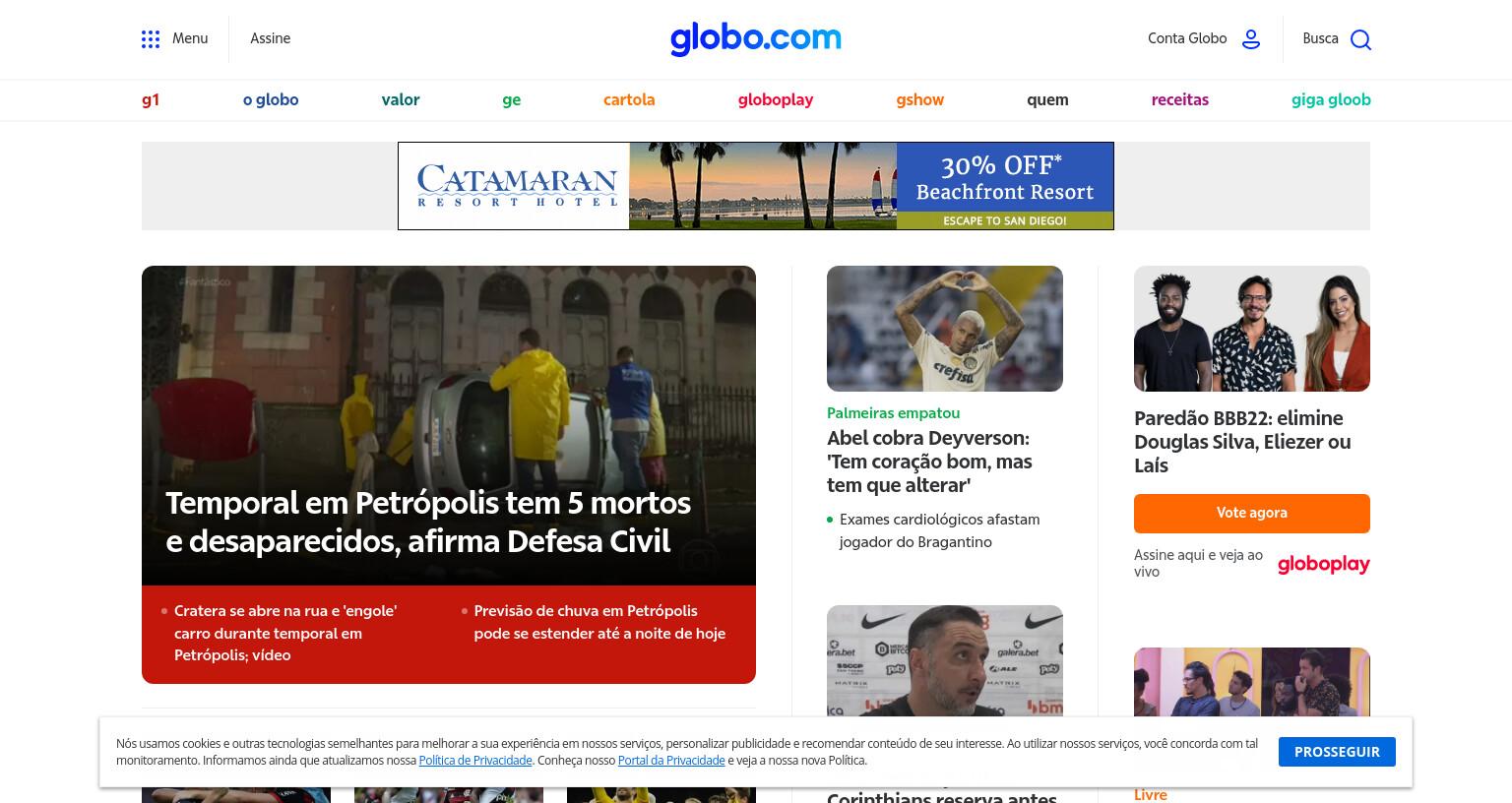Go to the ge sports section
Image resolution: width=1512 pixels, height=803 pixels.
(x=511, y=99)
